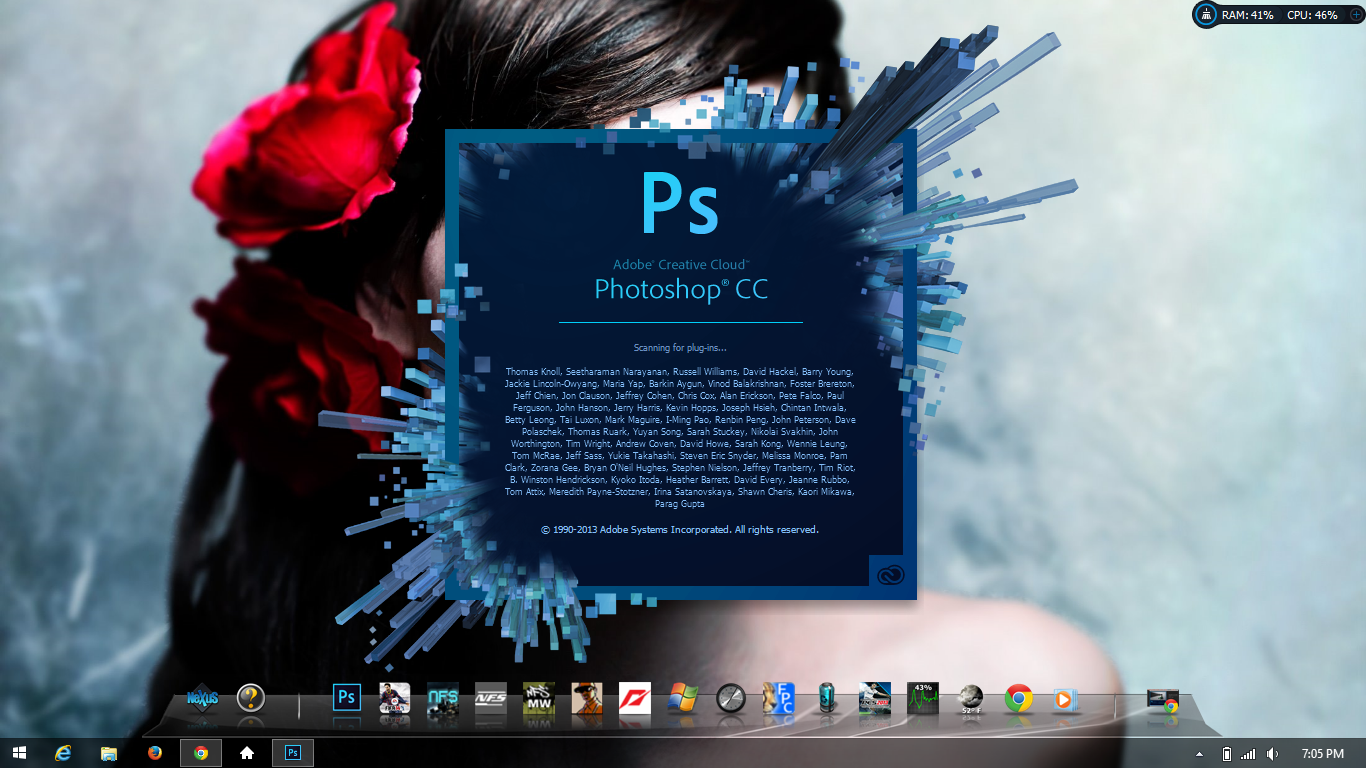Open the volume speaker icon in tray
Screen dimensions: 1366x768
pyautogui.click(x=1272, y=753)
